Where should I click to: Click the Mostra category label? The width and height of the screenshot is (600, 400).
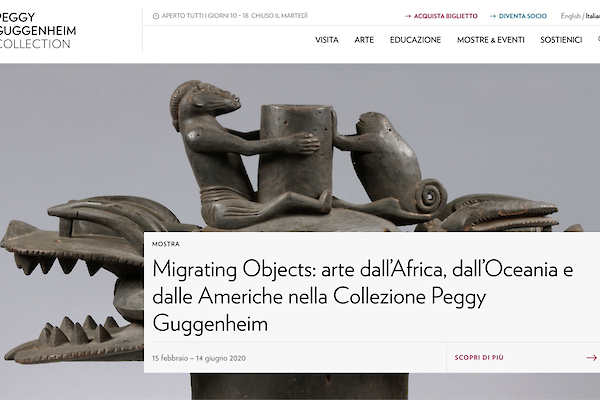click(166, 244)
